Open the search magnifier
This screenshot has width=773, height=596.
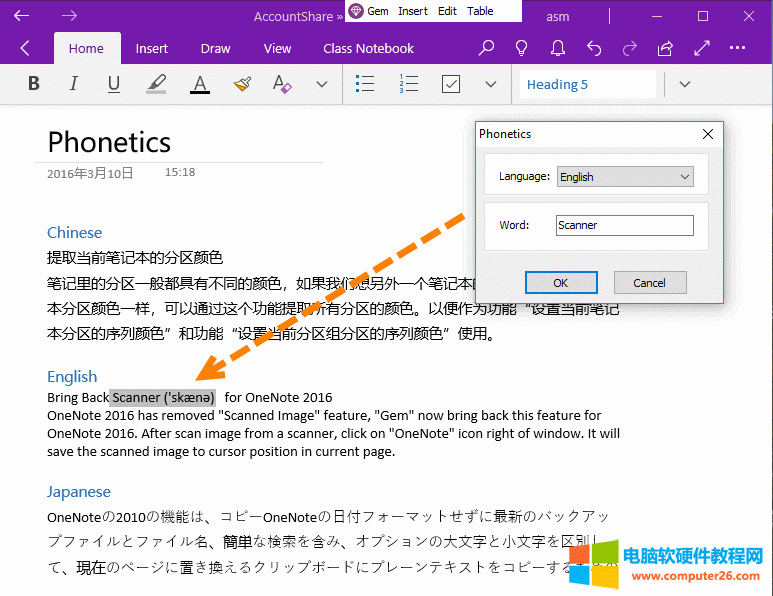(486, 48)
